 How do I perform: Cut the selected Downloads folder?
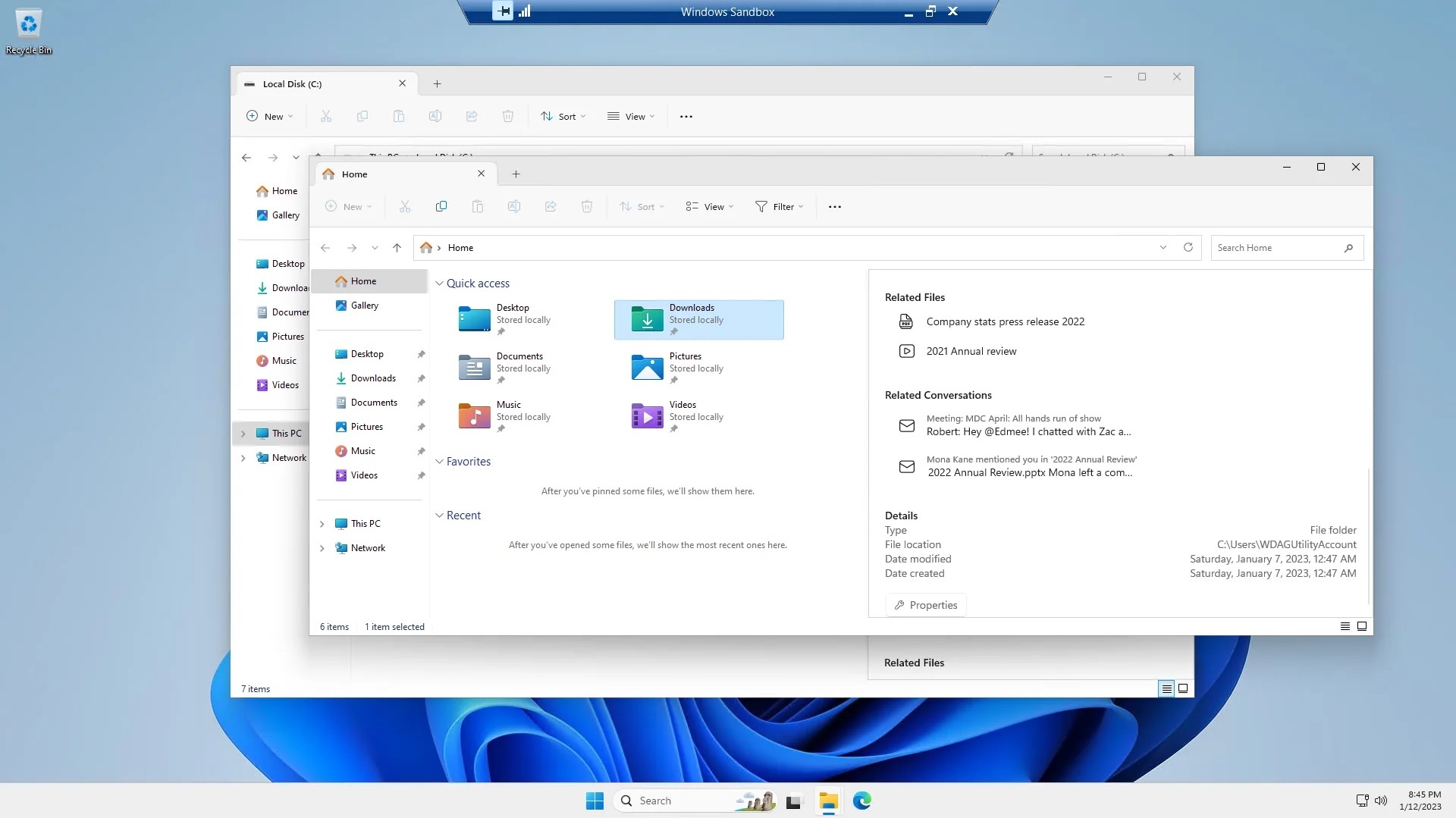[405, 206]
